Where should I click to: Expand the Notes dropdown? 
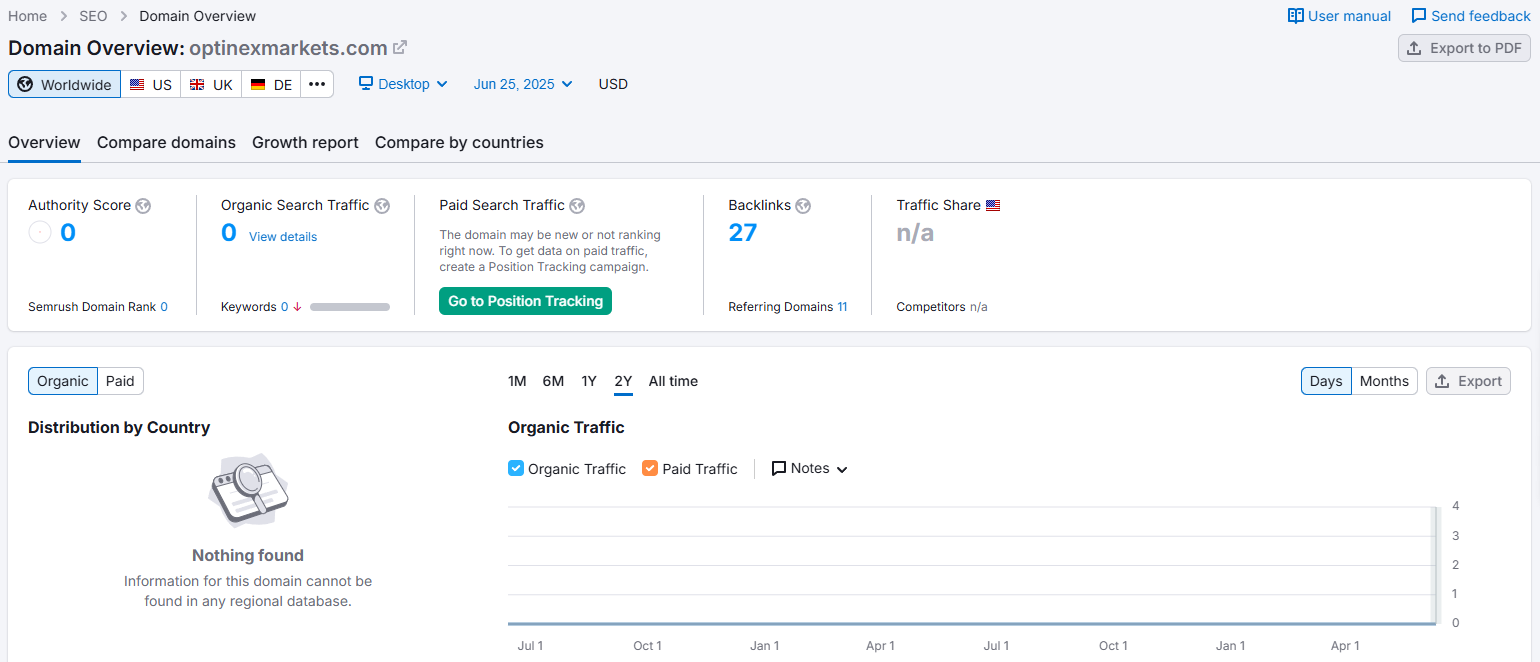pos(810,468)
